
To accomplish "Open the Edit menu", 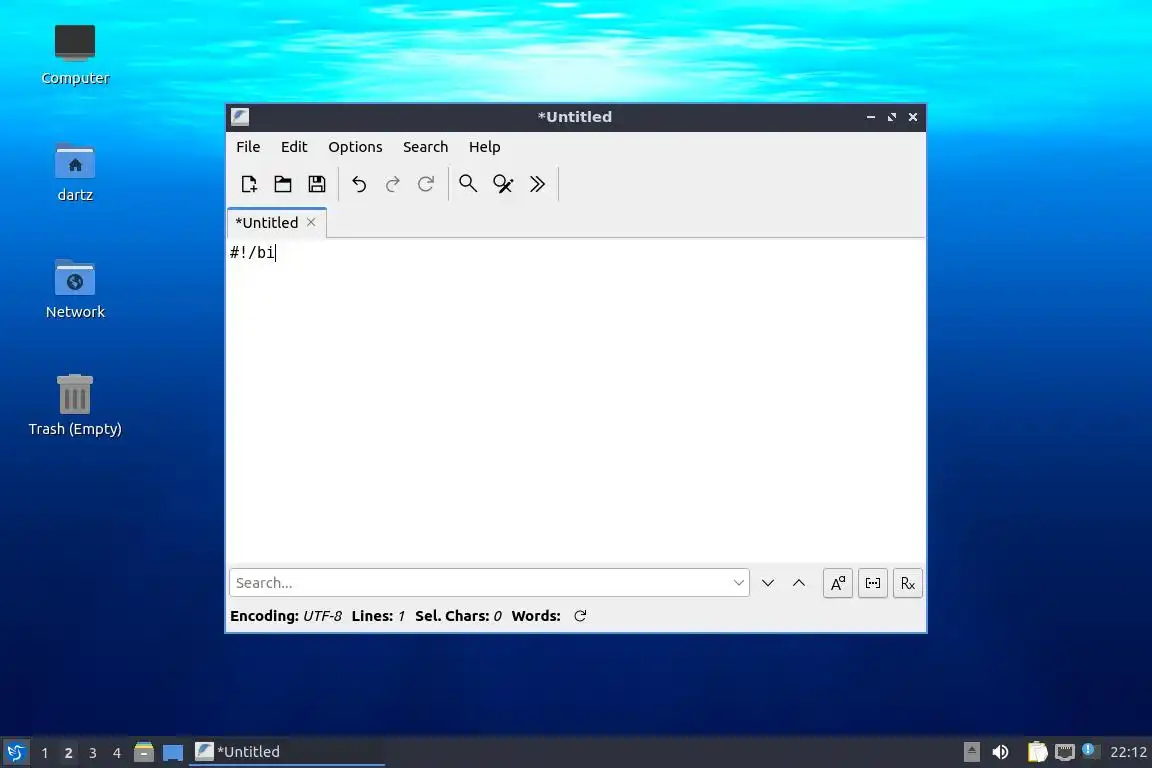I will pos(294,147).
